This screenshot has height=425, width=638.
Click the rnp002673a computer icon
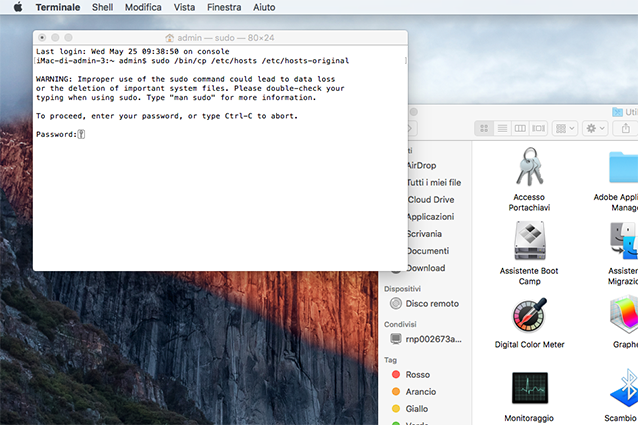point(395,339)
